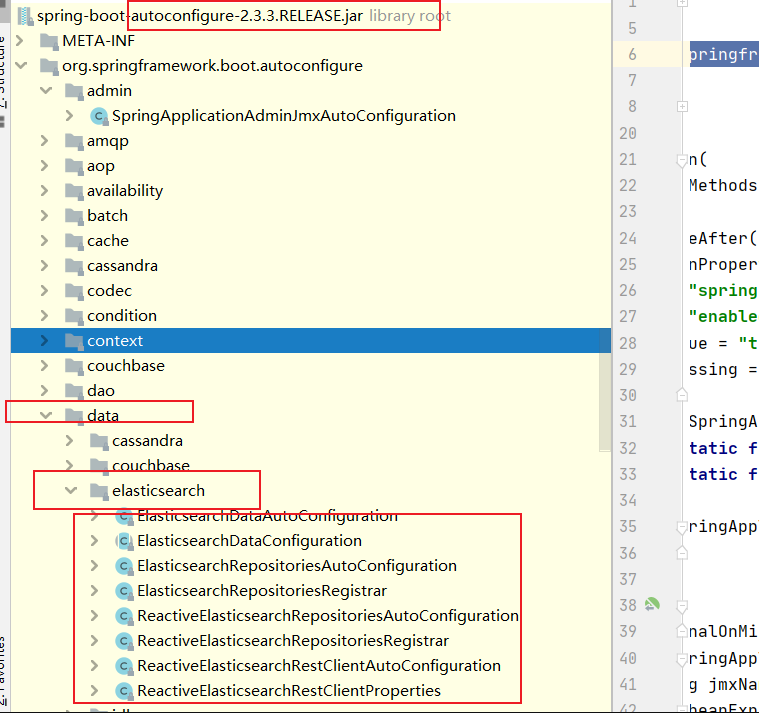Screen dimensions: 759x713
Task: Select the ElasticsearchRepositoriesAutoConfiguration class
Action: tap(297, 566)
